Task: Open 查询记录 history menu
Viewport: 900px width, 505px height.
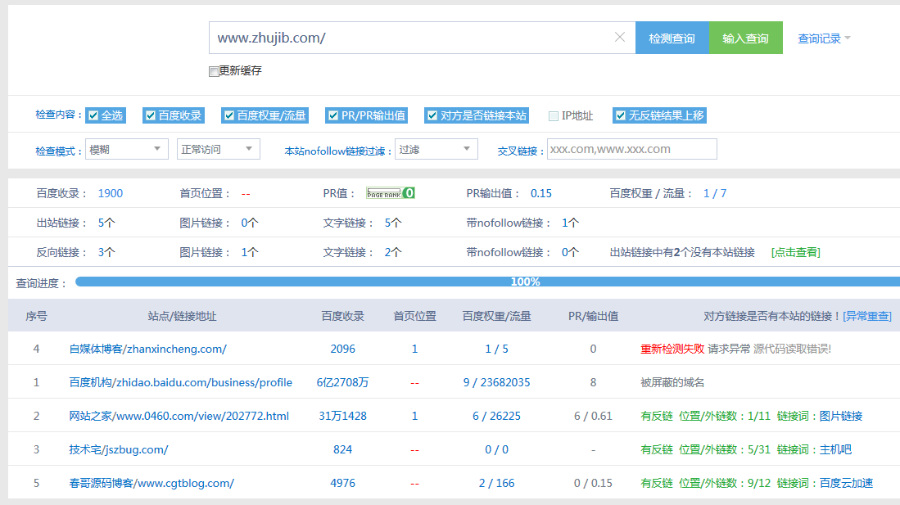Action: pos(824,39)
